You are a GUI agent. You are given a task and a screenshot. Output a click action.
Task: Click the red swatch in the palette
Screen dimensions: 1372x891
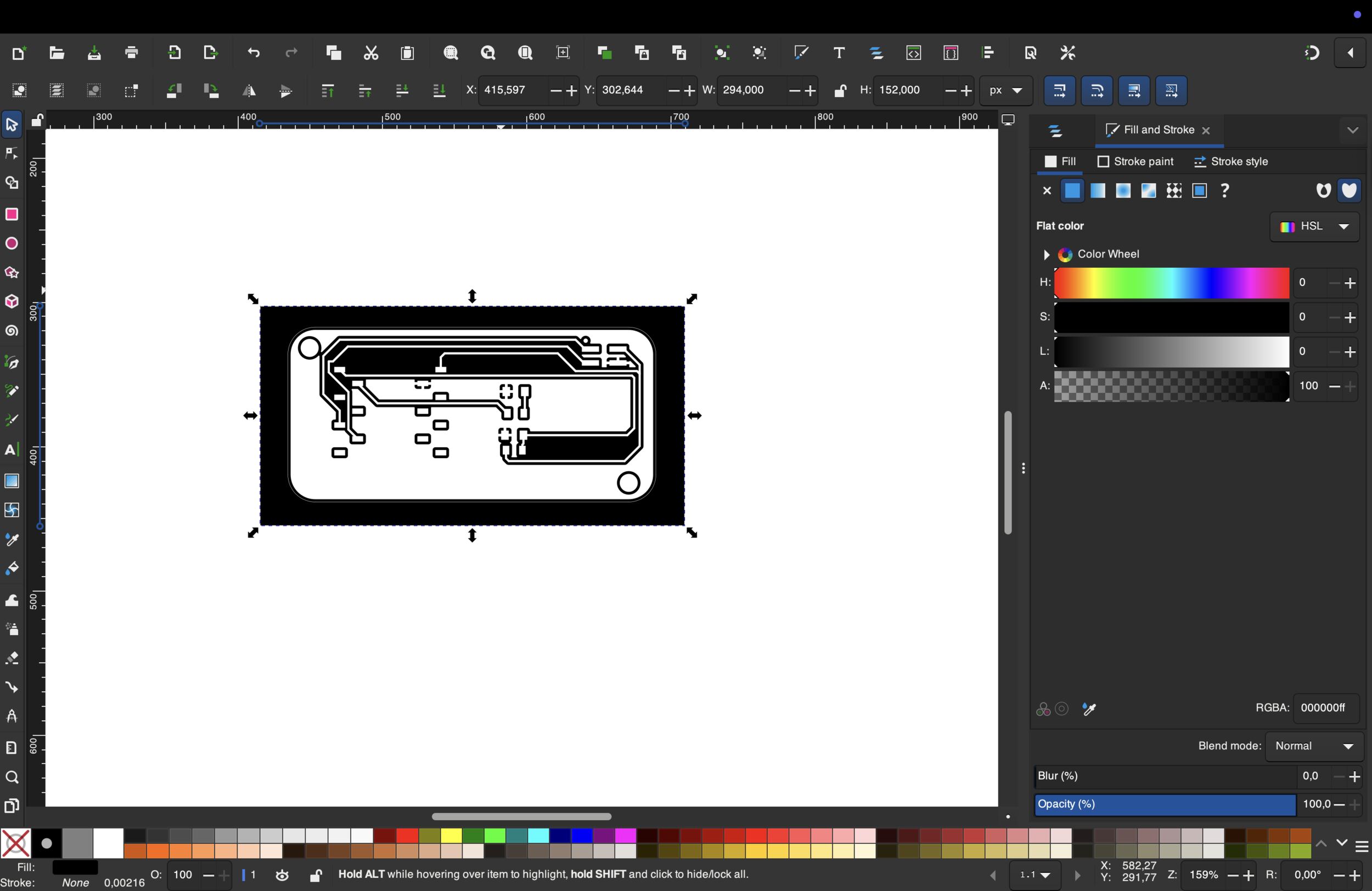tap(407, 836)
